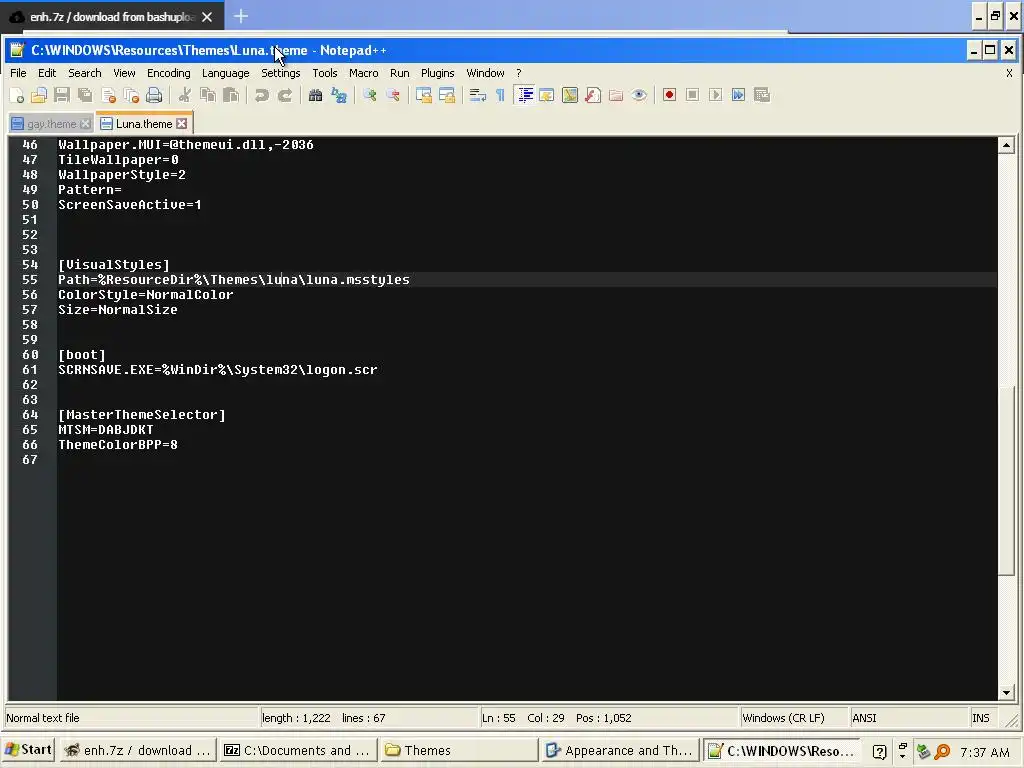The image size is (1024, 768).
Task: Click the Open file toolbar icon
Action: pos(39,95)
